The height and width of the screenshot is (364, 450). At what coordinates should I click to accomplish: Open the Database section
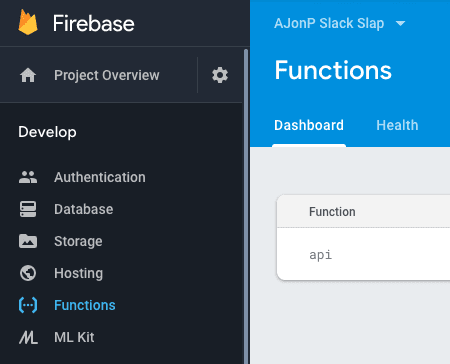click(84, 209)
